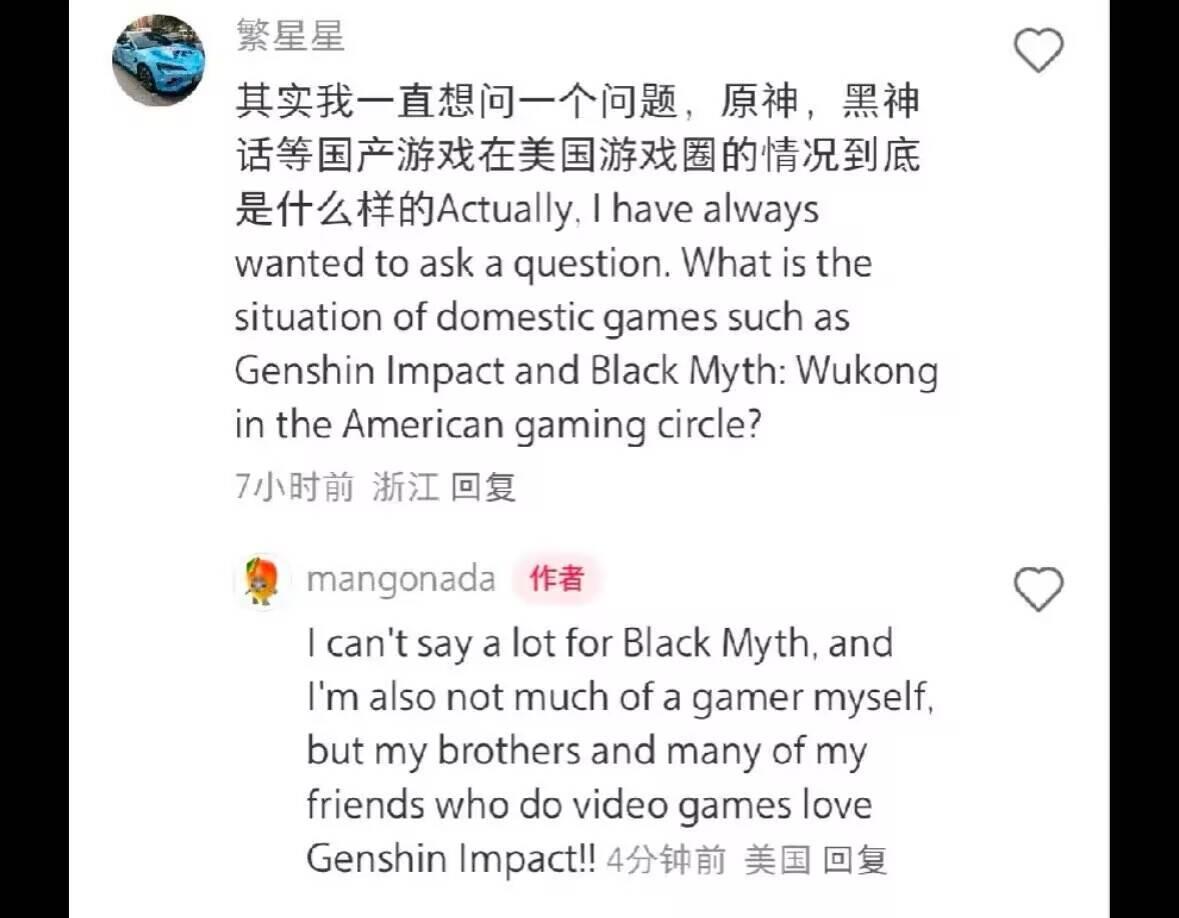Tap 'Black Myth: Wukong' in first comment
The image size is (1179, 918).
tap(764, 371)
